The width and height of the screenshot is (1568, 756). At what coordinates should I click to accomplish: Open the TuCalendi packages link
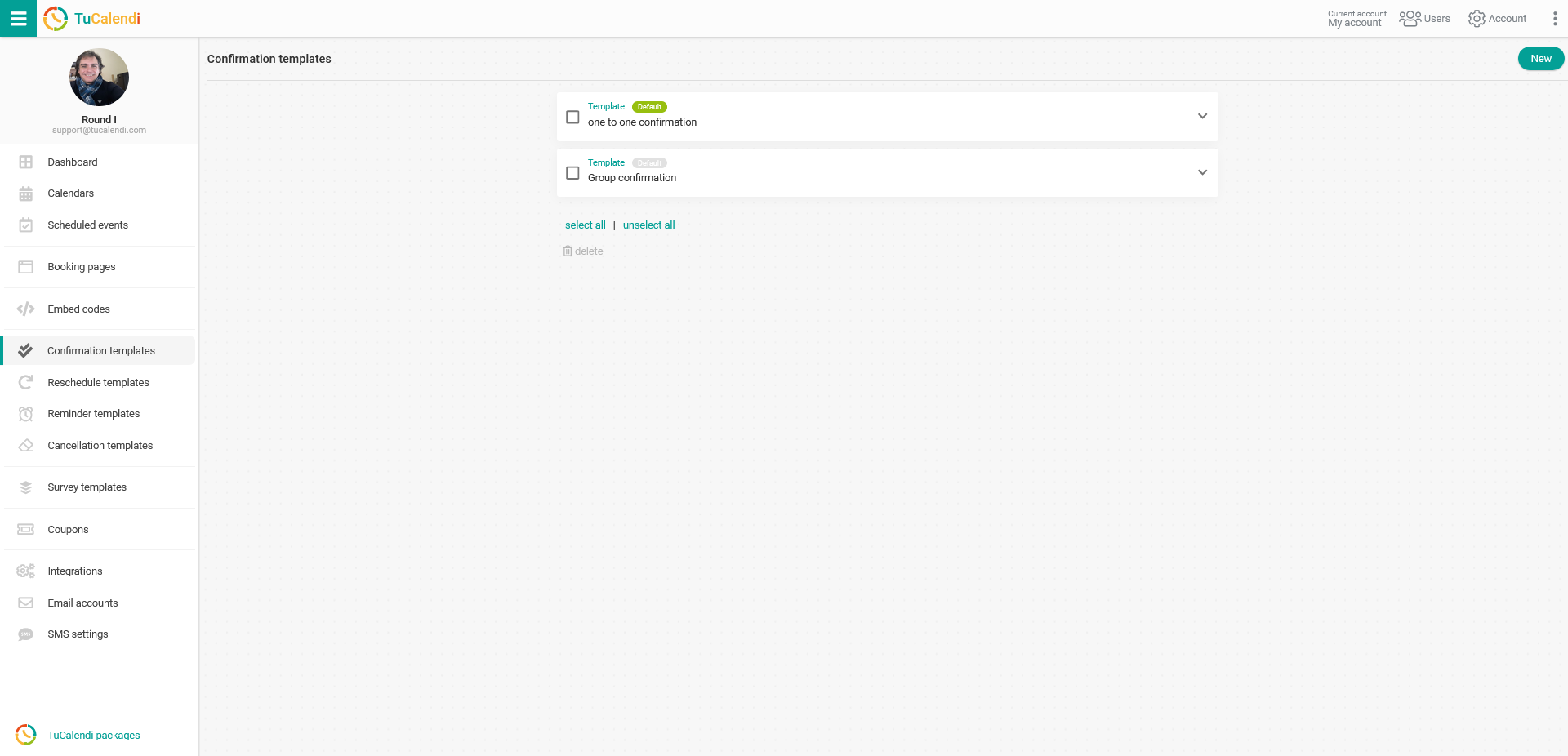(94, 735)
